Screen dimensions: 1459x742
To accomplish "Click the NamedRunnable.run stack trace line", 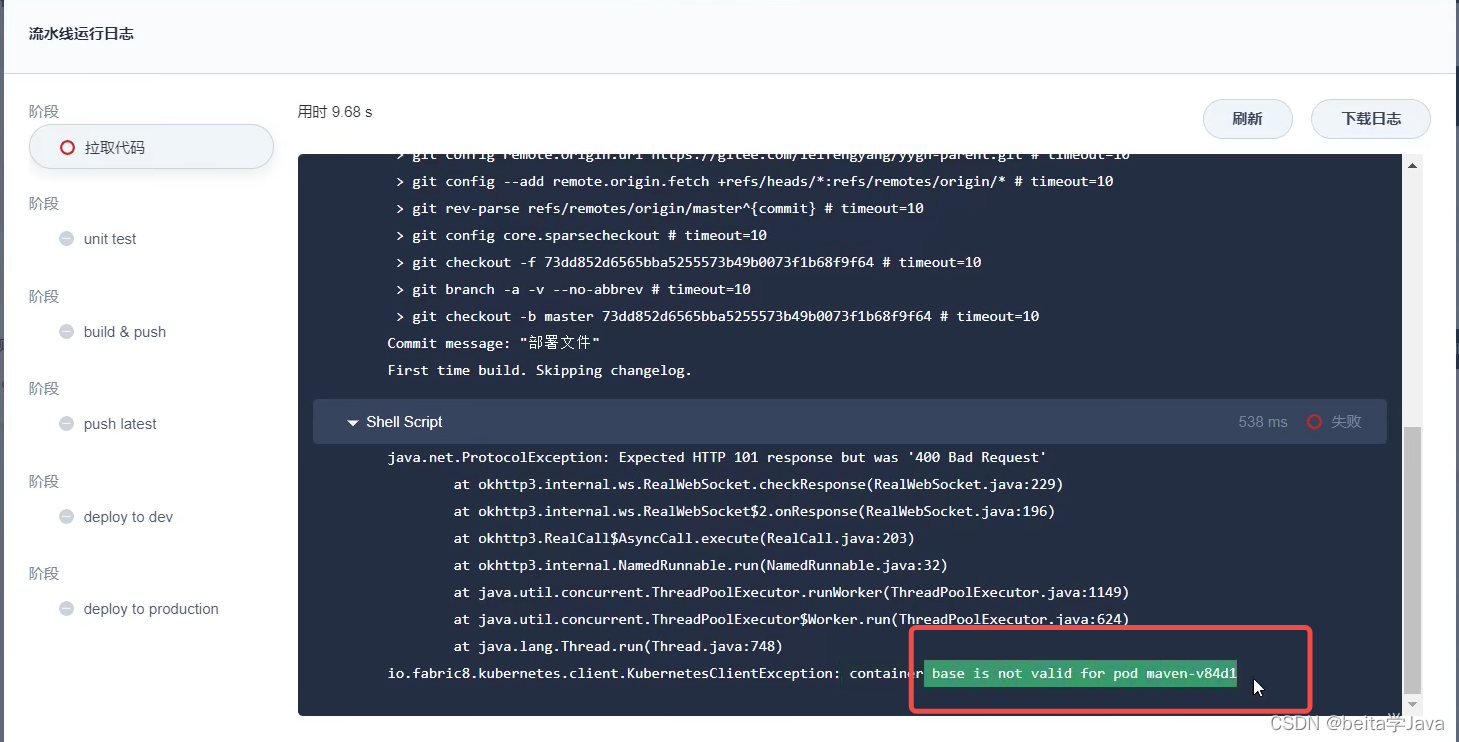I will tap(700, 565).
